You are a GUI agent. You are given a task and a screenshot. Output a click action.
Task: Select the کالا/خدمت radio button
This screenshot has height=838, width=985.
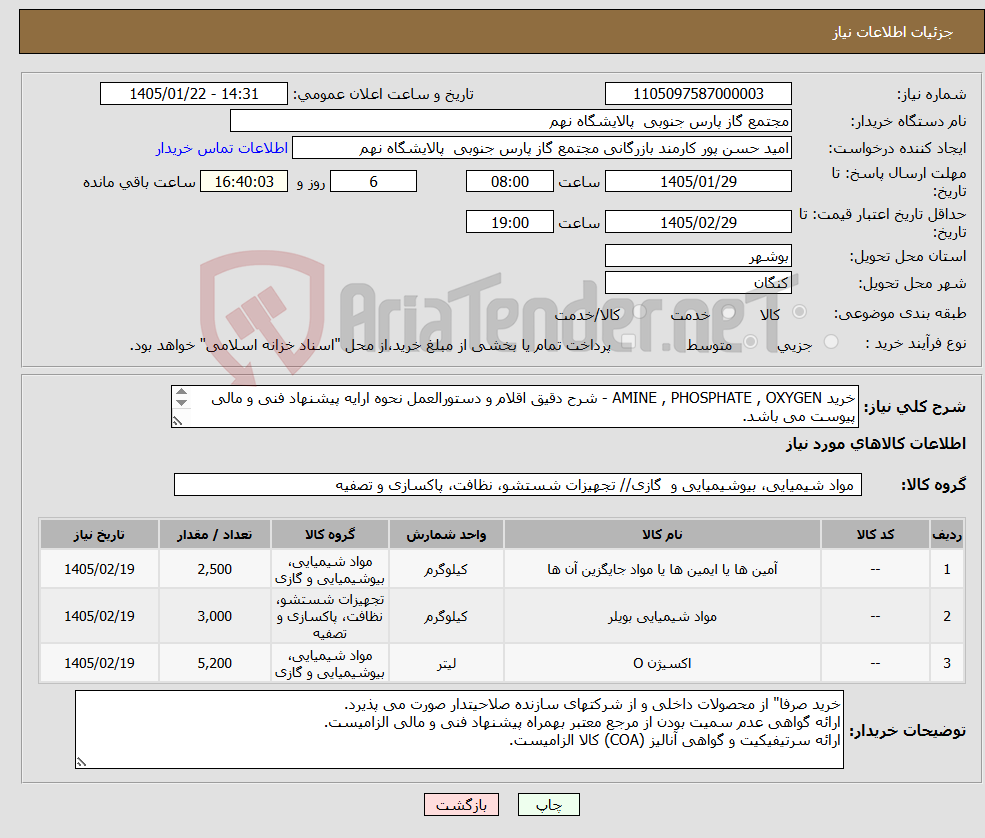tap(639, 312)
